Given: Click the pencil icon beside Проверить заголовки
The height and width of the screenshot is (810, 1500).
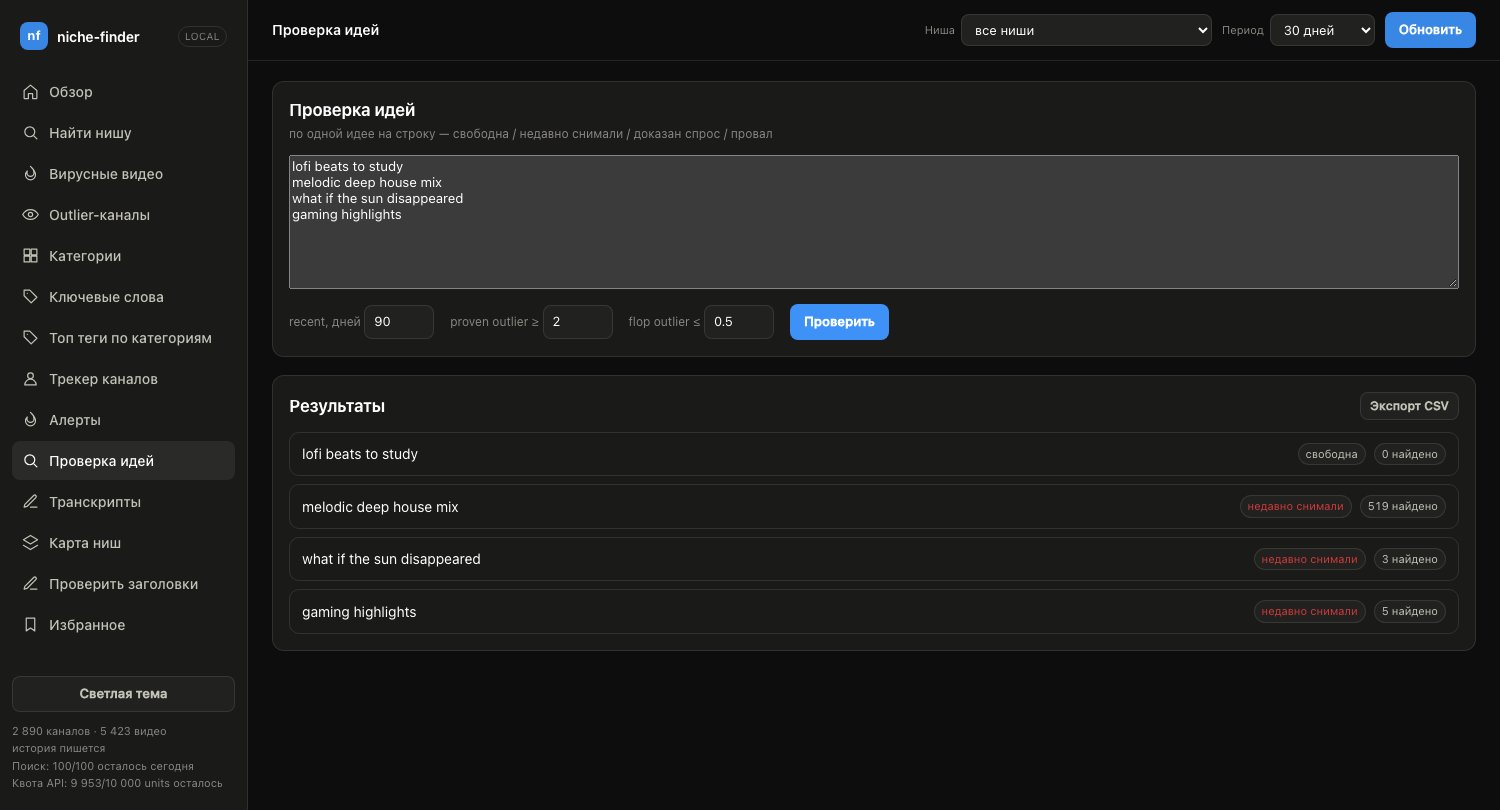Looking at the screenshot, I should point(31,584).
